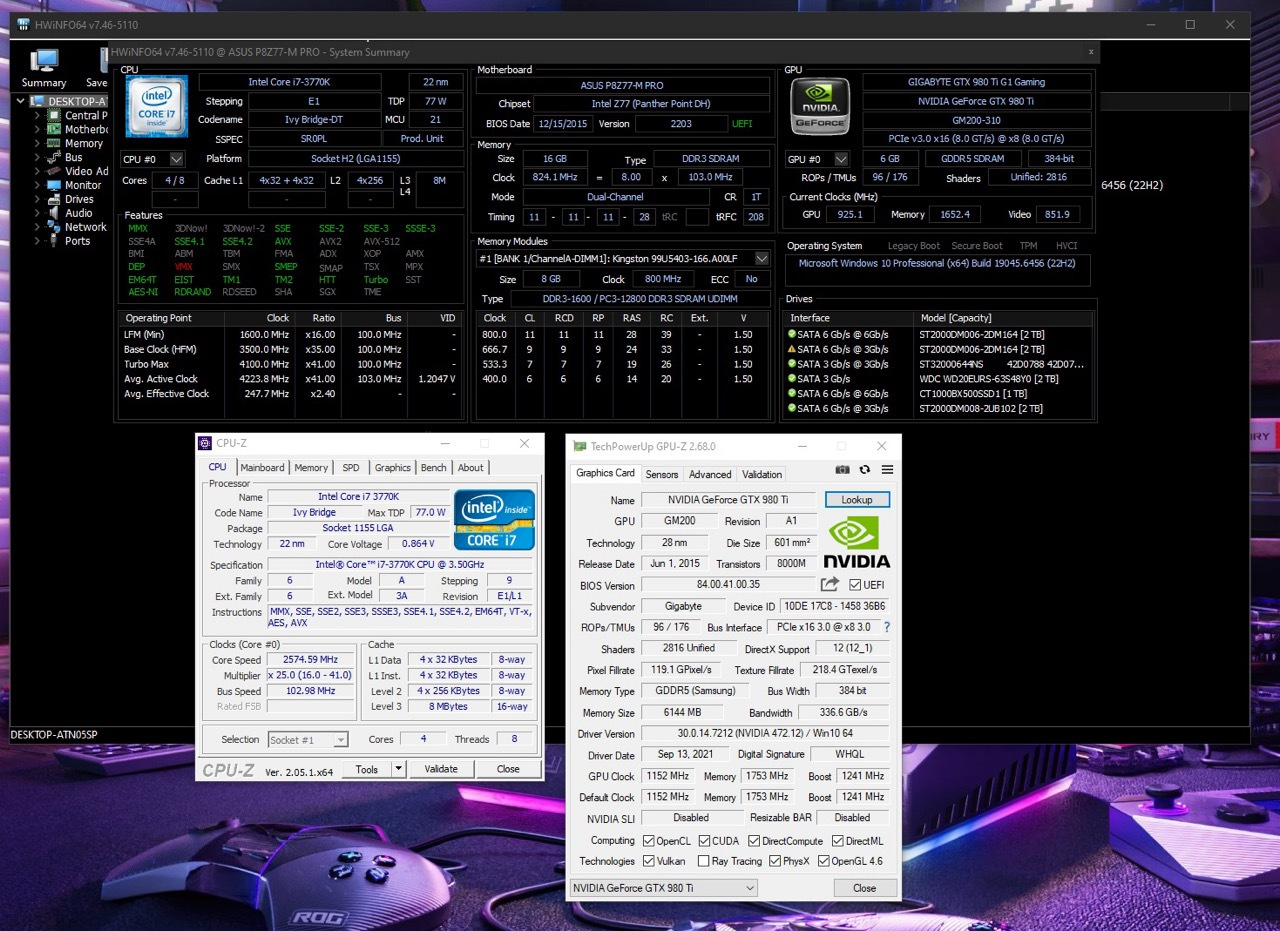1280x931 pixels.
Task: Click the Bus Interface question mark icon
Action: pyautogui.click(x=886, y=628)
